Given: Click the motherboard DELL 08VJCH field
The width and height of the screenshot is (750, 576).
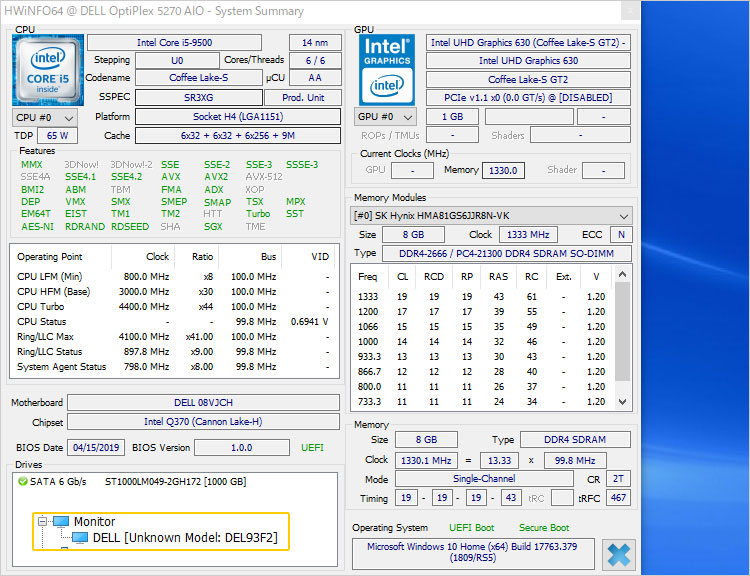Looking at the screenshot, I should pyautogui.click(x=203, y=403).
